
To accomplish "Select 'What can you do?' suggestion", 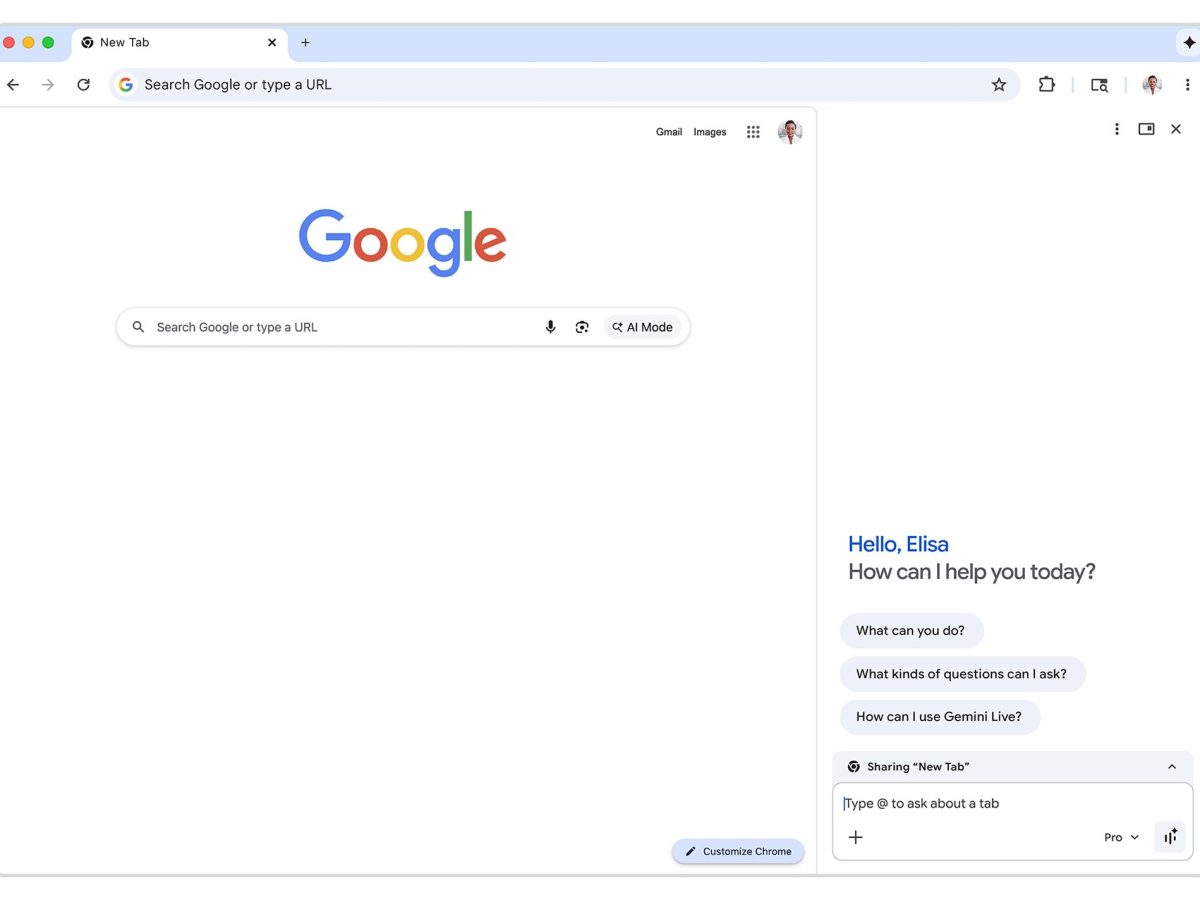I will (x=911, y=631).
